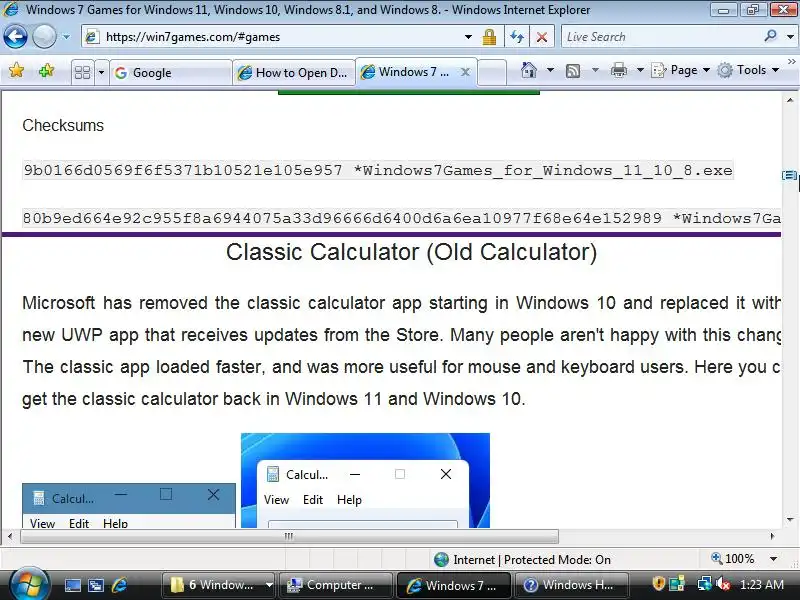Open the 6 Window... taskbar group
Viewport: 800px width, 600px height.
tap(219, 585)
